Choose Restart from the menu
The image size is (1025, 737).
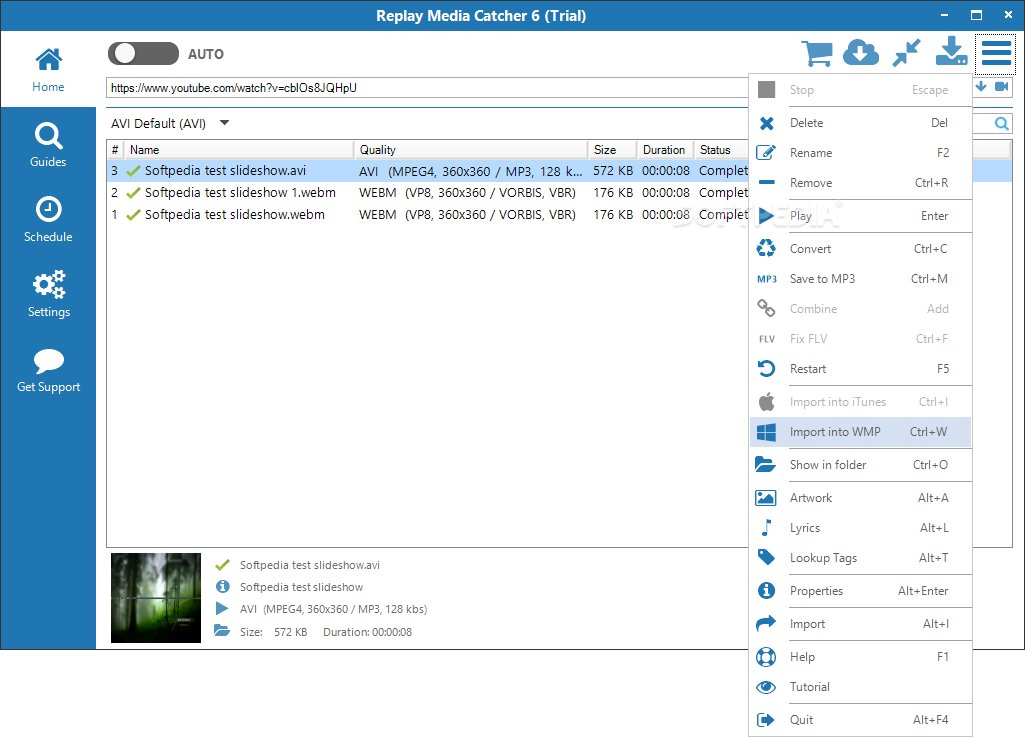(860, 369)
